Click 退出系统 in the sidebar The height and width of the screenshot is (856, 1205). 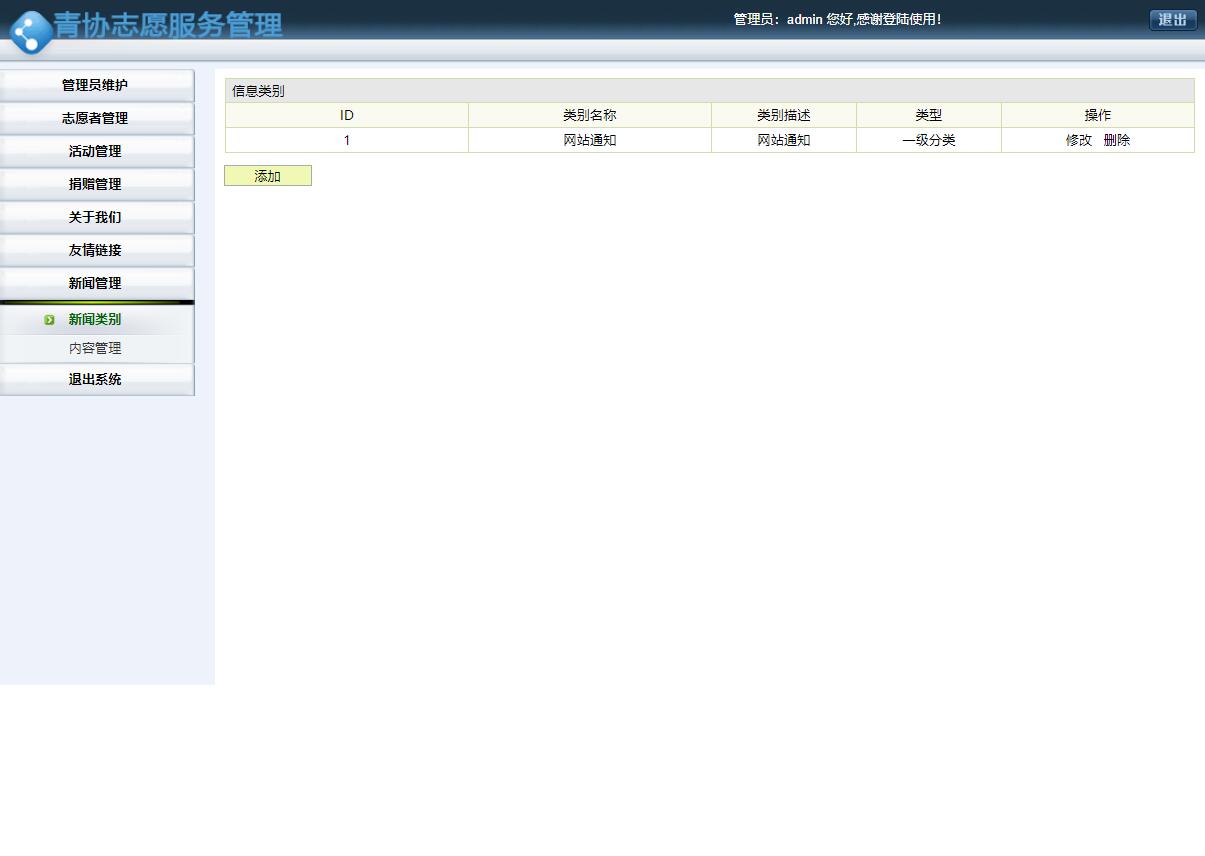pyautogui.click(x=95, y=380)
